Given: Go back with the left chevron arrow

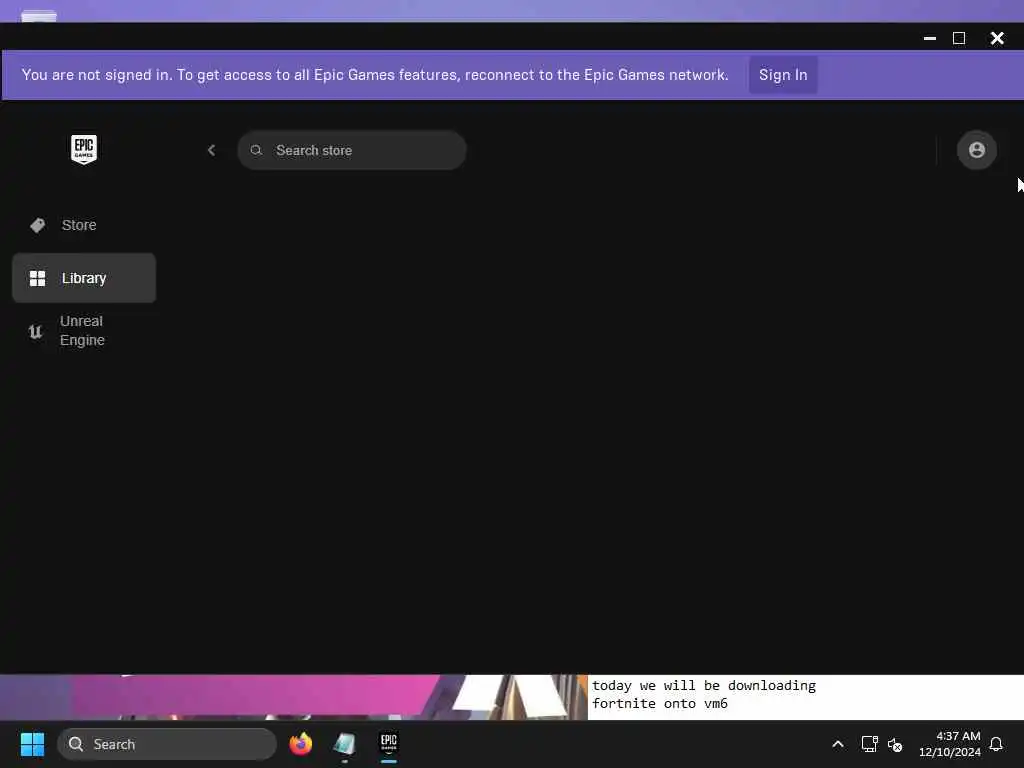Looking at the screenshot, I should (212, 150).
